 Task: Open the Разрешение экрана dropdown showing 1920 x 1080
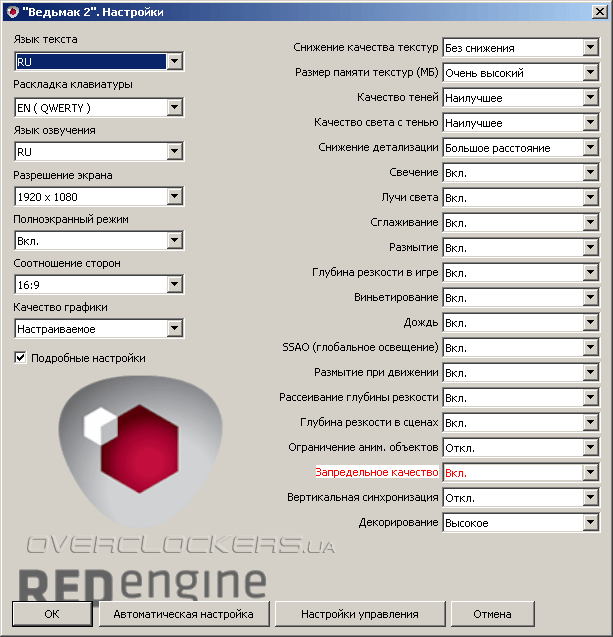(x=99, y=197)
